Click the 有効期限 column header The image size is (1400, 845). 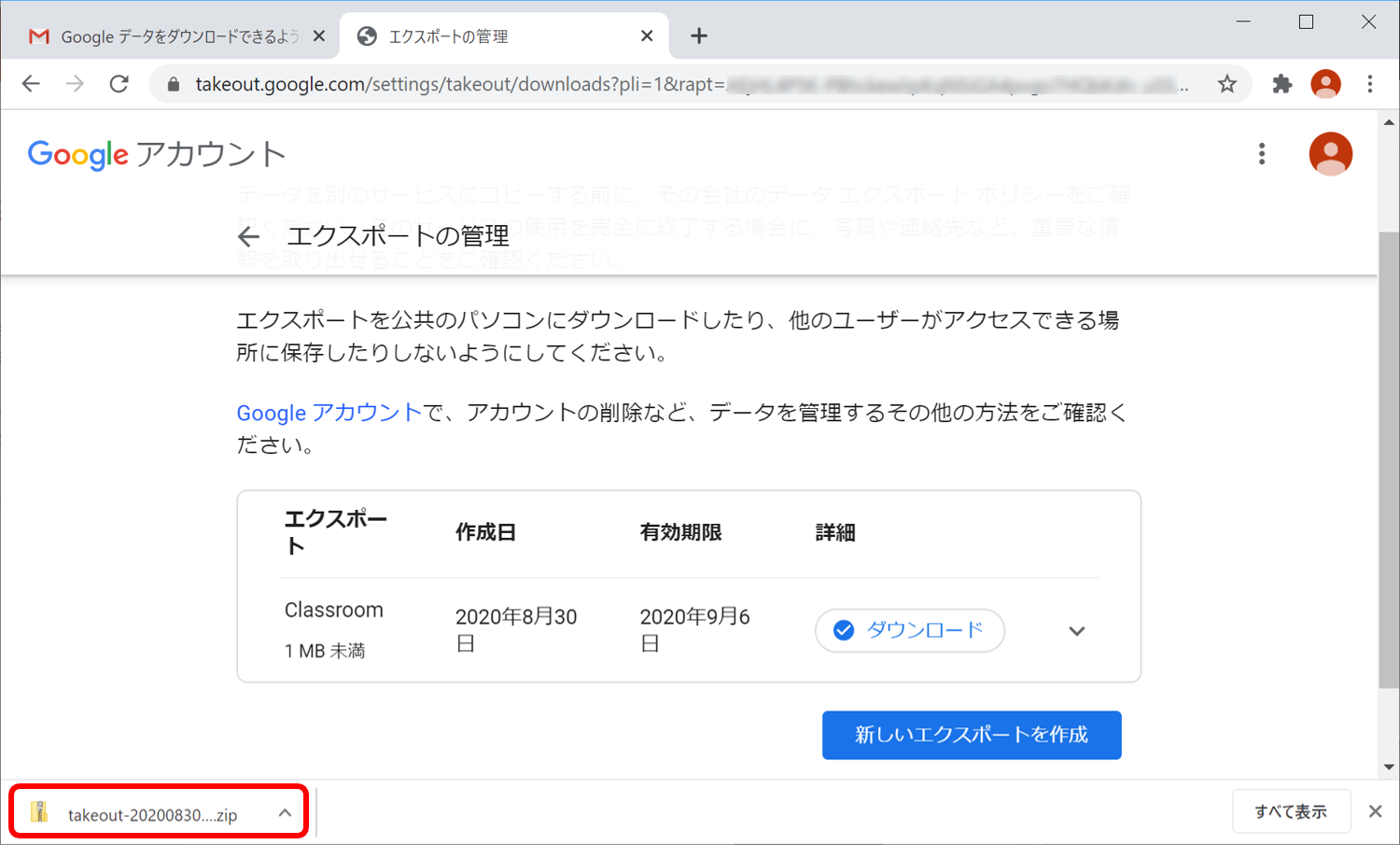681,532
